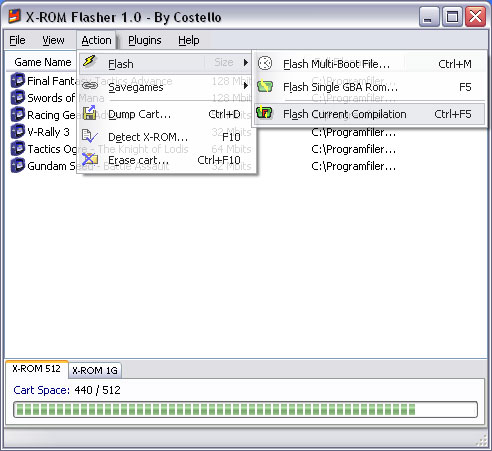
Task: Click the Flash Single GBA Rom icon
Action: [x=265, y=86]
